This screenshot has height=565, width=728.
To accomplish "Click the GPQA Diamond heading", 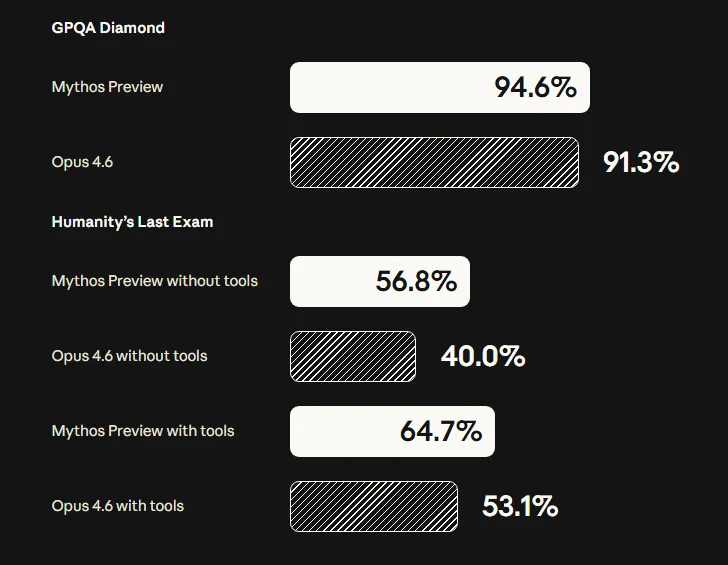I will coord(108,28).
